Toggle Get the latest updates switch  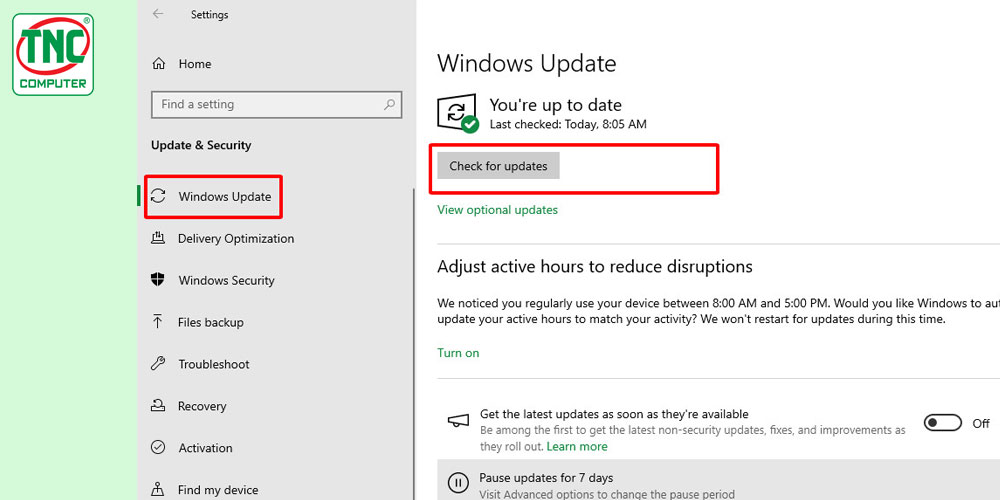coord(943,423)
